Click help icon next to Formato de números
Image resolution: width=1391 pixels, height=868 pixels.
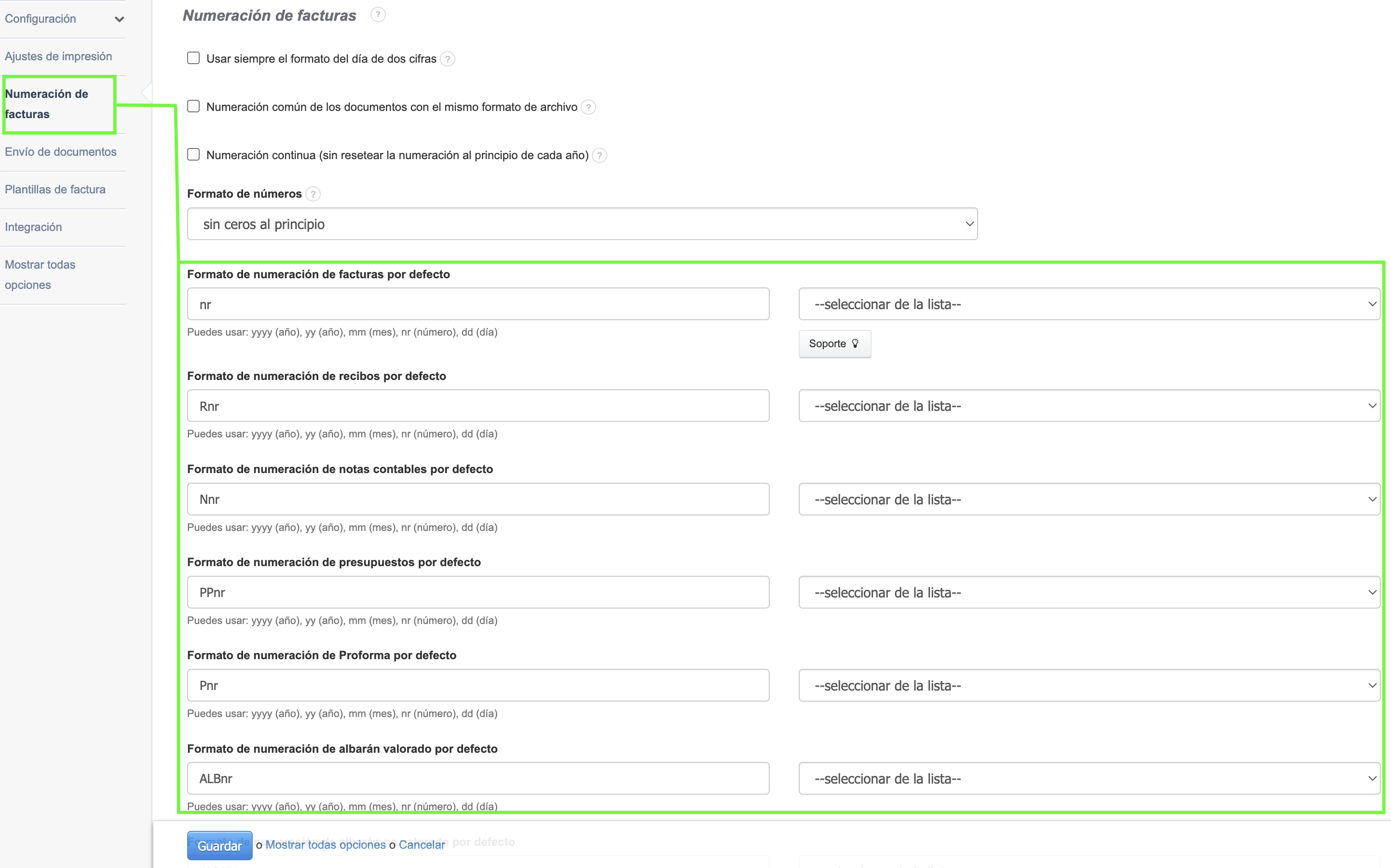pyautogui.click(x=313, y=194)
